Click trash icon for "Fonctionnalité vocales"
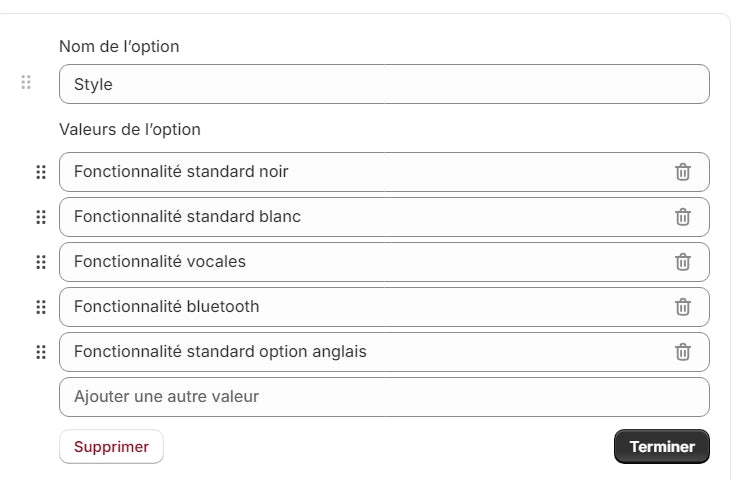The image size is (737, 480). [683, 262]
